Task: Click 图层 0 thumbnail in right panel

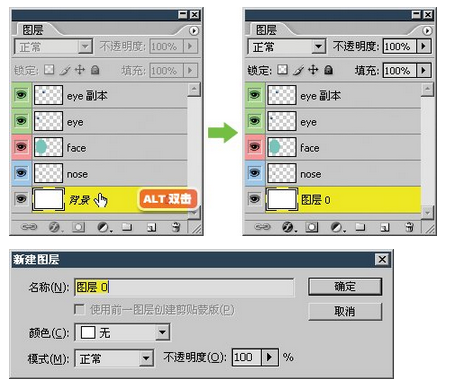Action: 282,199
